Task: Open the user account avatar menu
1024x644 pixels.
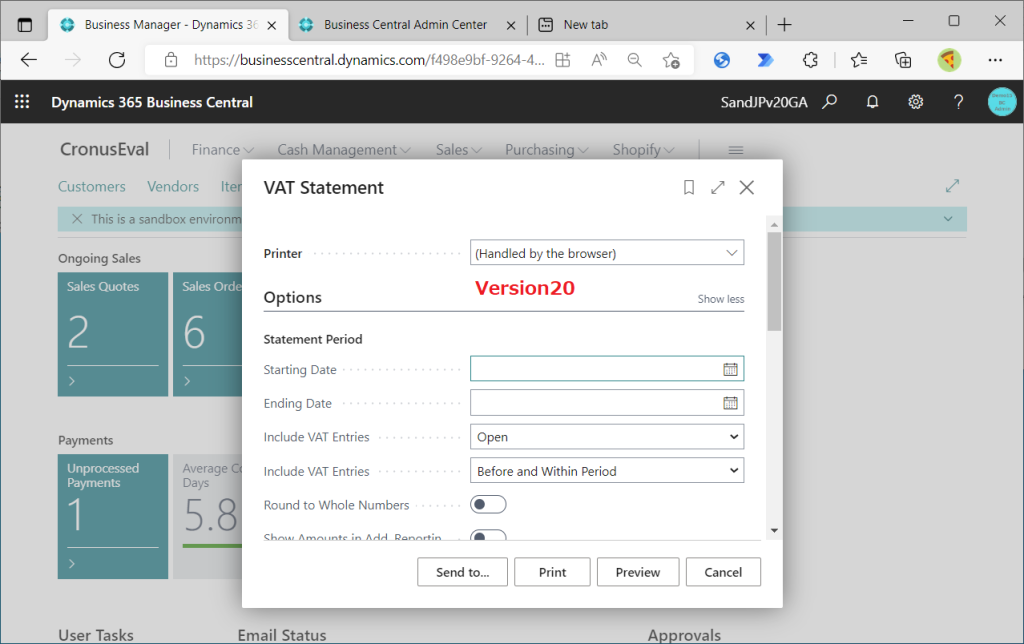Action: point(1002,102)
